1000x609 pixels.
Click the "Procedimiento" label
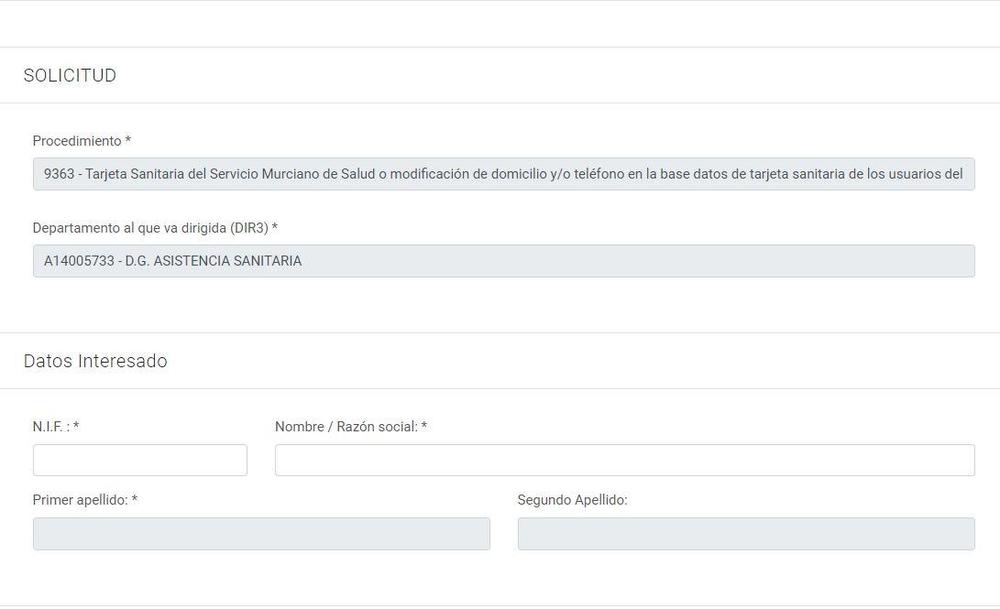pyautogui.click(x=77, y=141)
